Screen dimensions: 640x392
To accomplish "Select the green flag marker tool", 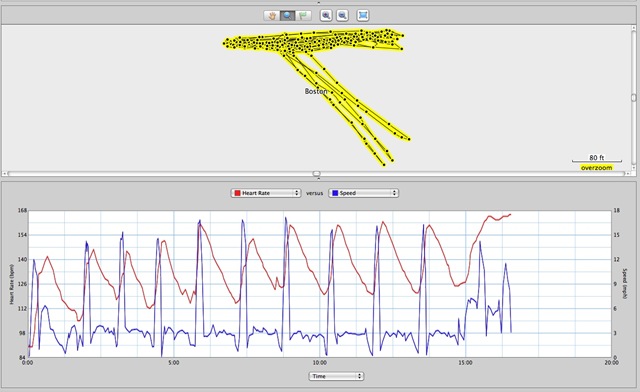I will [303, 16].
